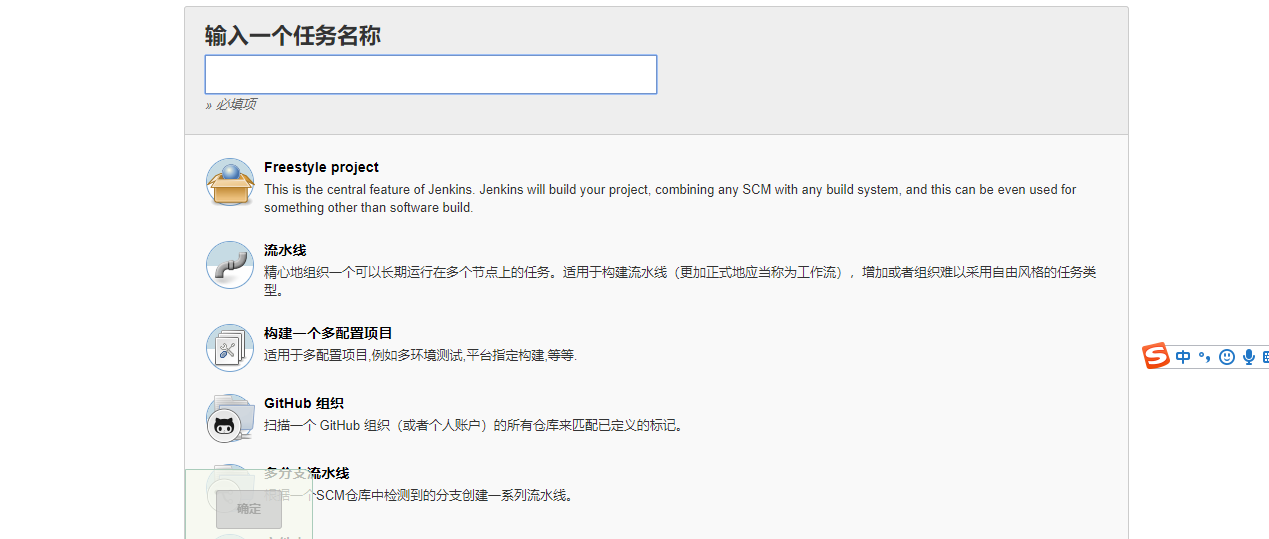Open the Sogou S logo menu
1269x539 pixels.
[x=1157, y=356]
